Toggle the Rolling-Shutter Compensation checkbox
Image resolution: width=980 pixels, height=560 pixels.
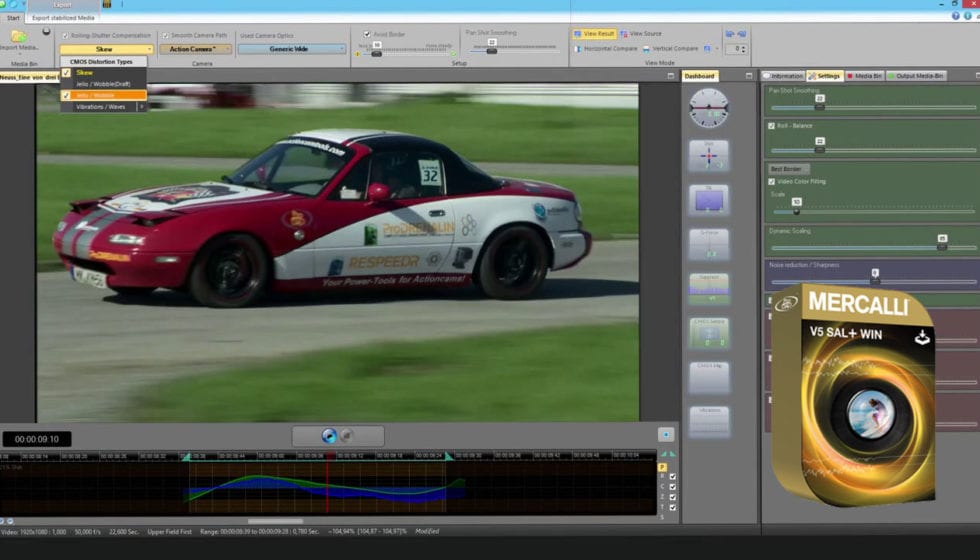click(64, 35)
